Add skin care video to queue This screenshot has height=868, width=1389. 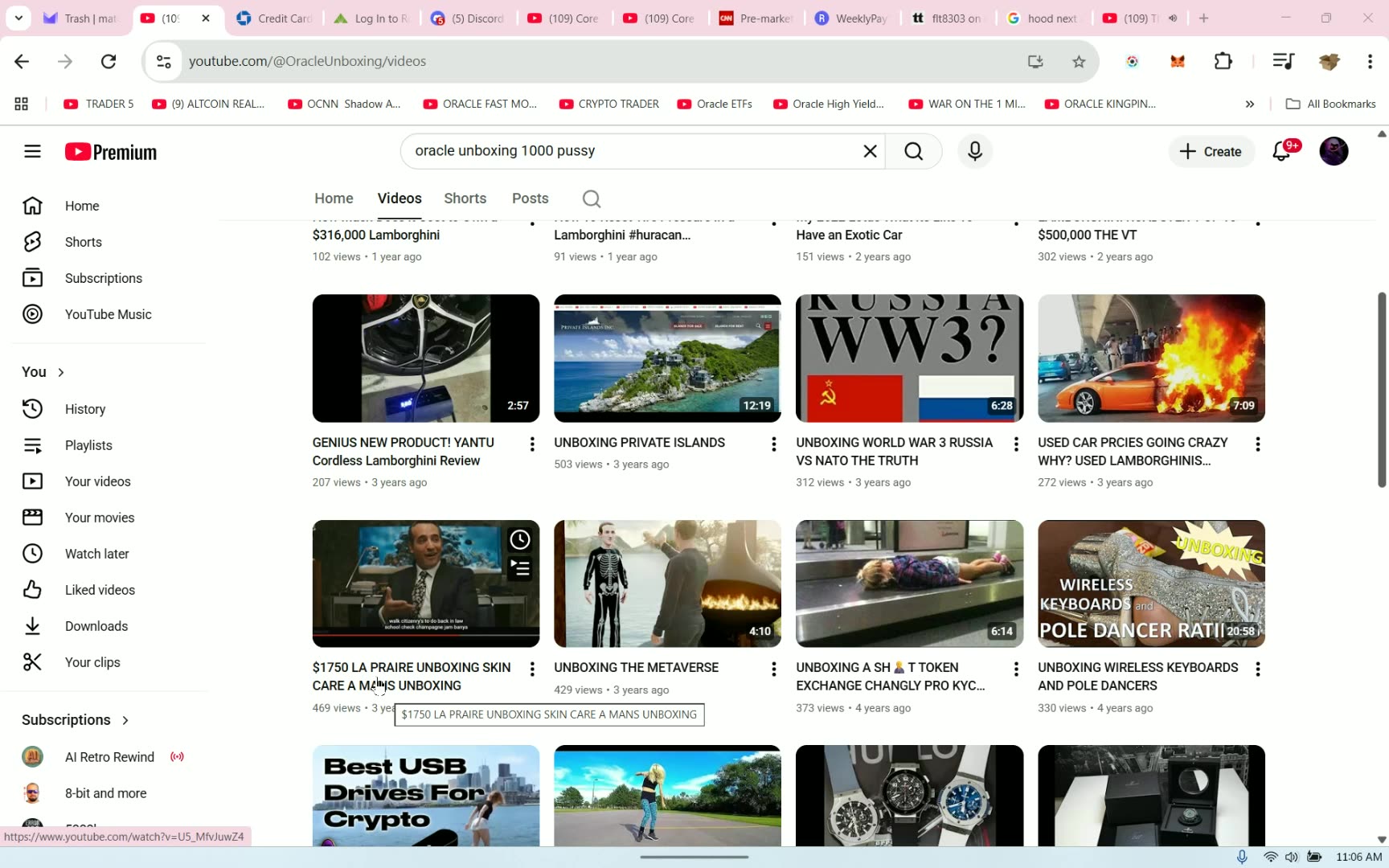click(x=520, y=569)
